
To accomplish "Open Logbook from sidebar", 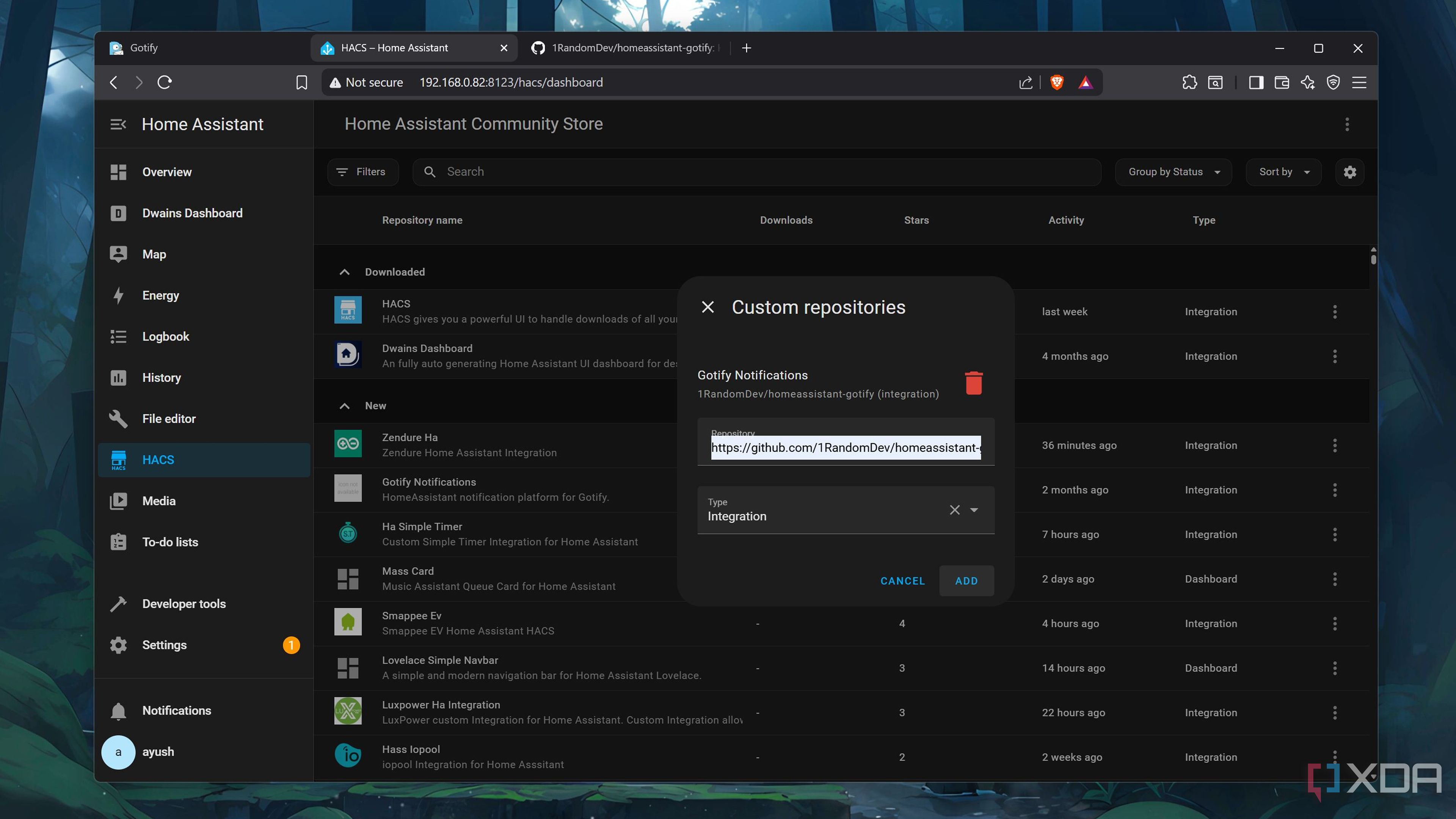I will coord(204,336).
